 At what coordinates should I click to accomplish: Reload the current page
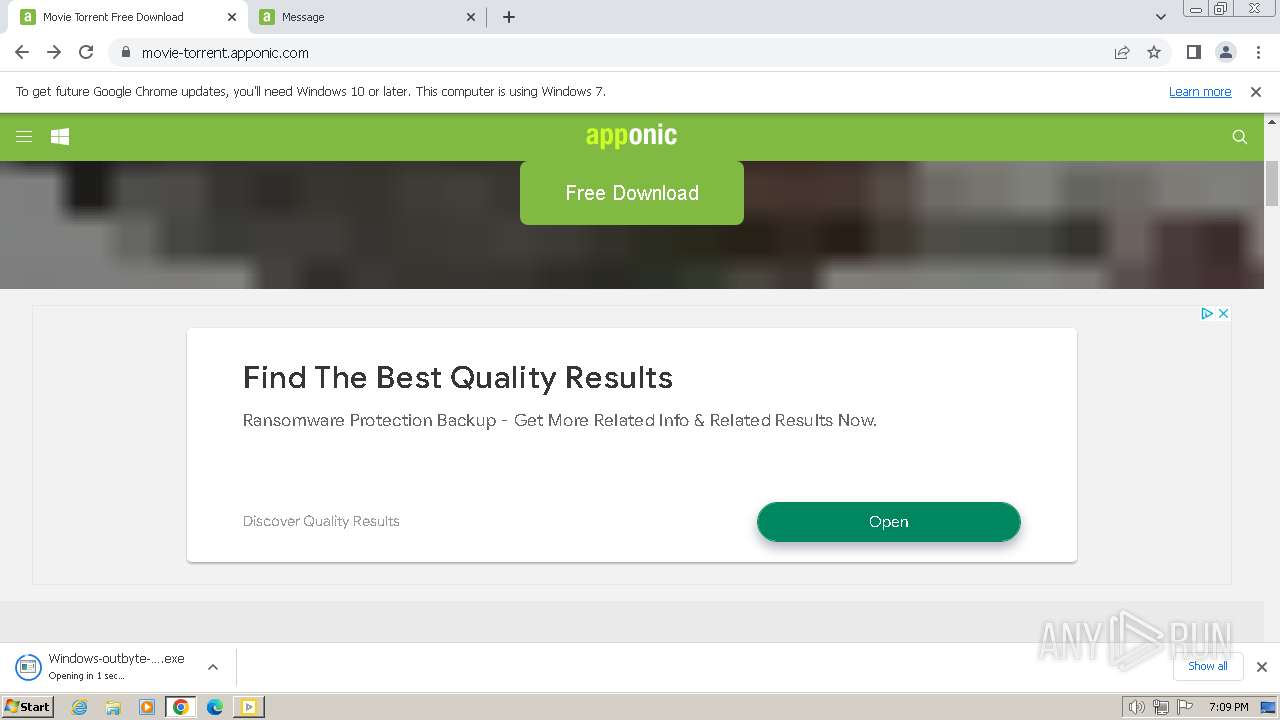[x=86, y=52]
